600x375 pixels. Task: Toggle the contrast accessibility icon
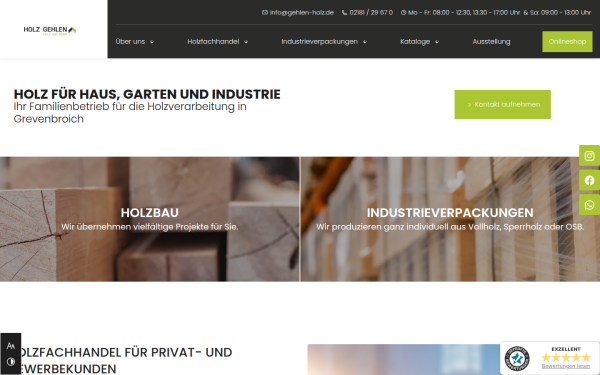tap(11, 362)
